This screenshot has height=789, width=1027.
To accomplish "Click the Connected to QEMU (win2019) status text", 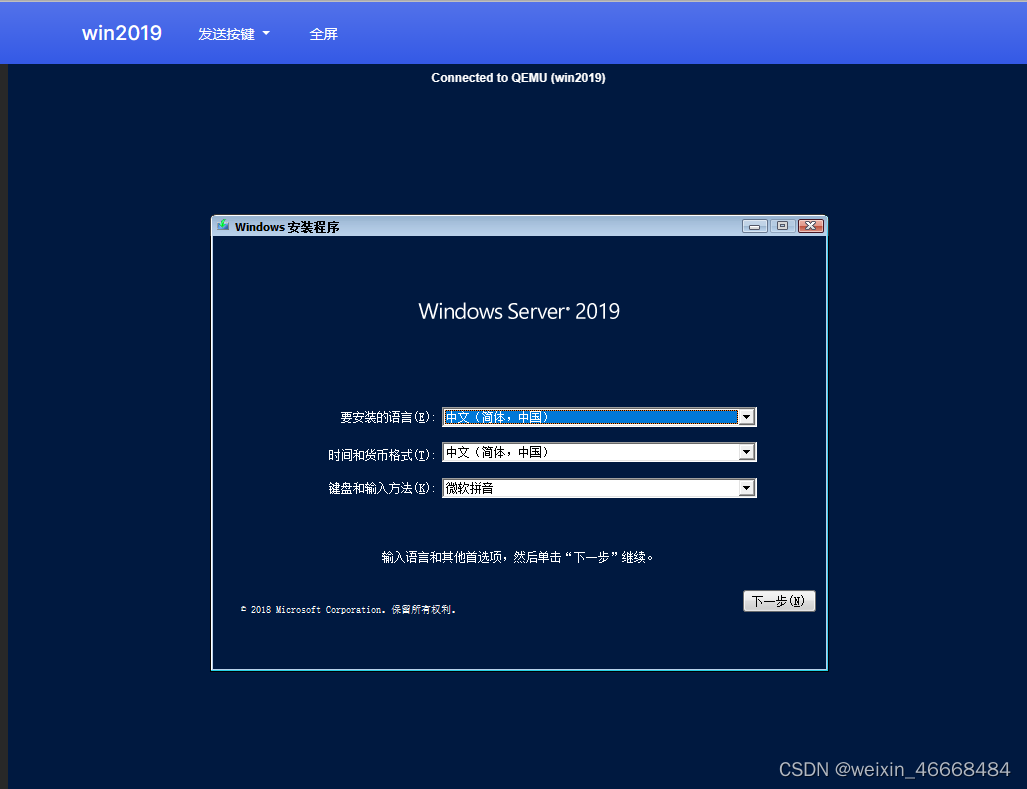I will [518, 78].
